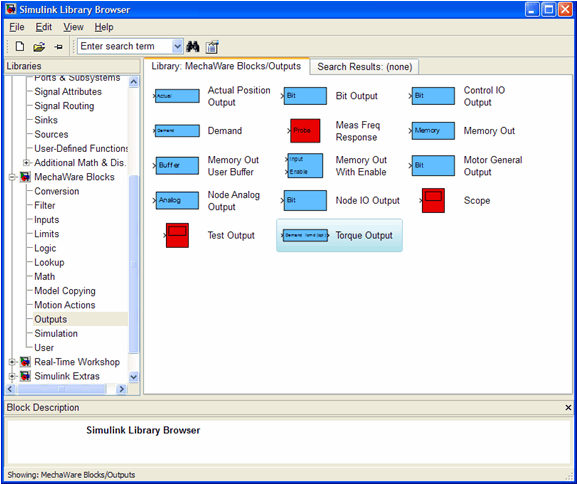Click the binoculars search icon
Viewport: 577px width, 484px height.
193,46
